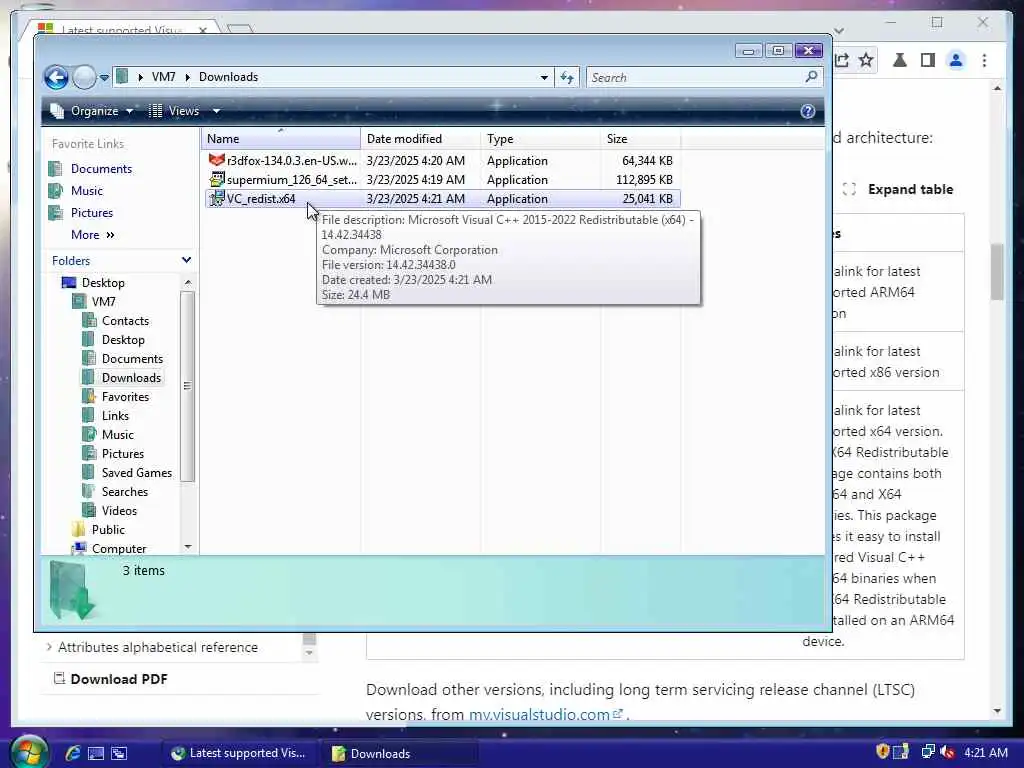Select Music folder in folder tree
The width and height of the screenshot is (1024, 768).
(x=118, y=434)
